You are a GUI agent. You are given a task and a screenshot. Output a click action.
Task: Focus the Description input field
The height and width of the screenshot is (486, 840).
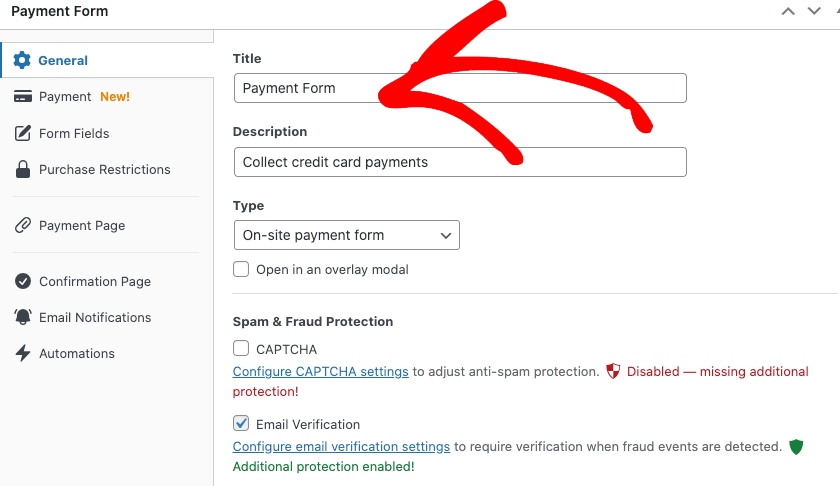tap(460, 162)
